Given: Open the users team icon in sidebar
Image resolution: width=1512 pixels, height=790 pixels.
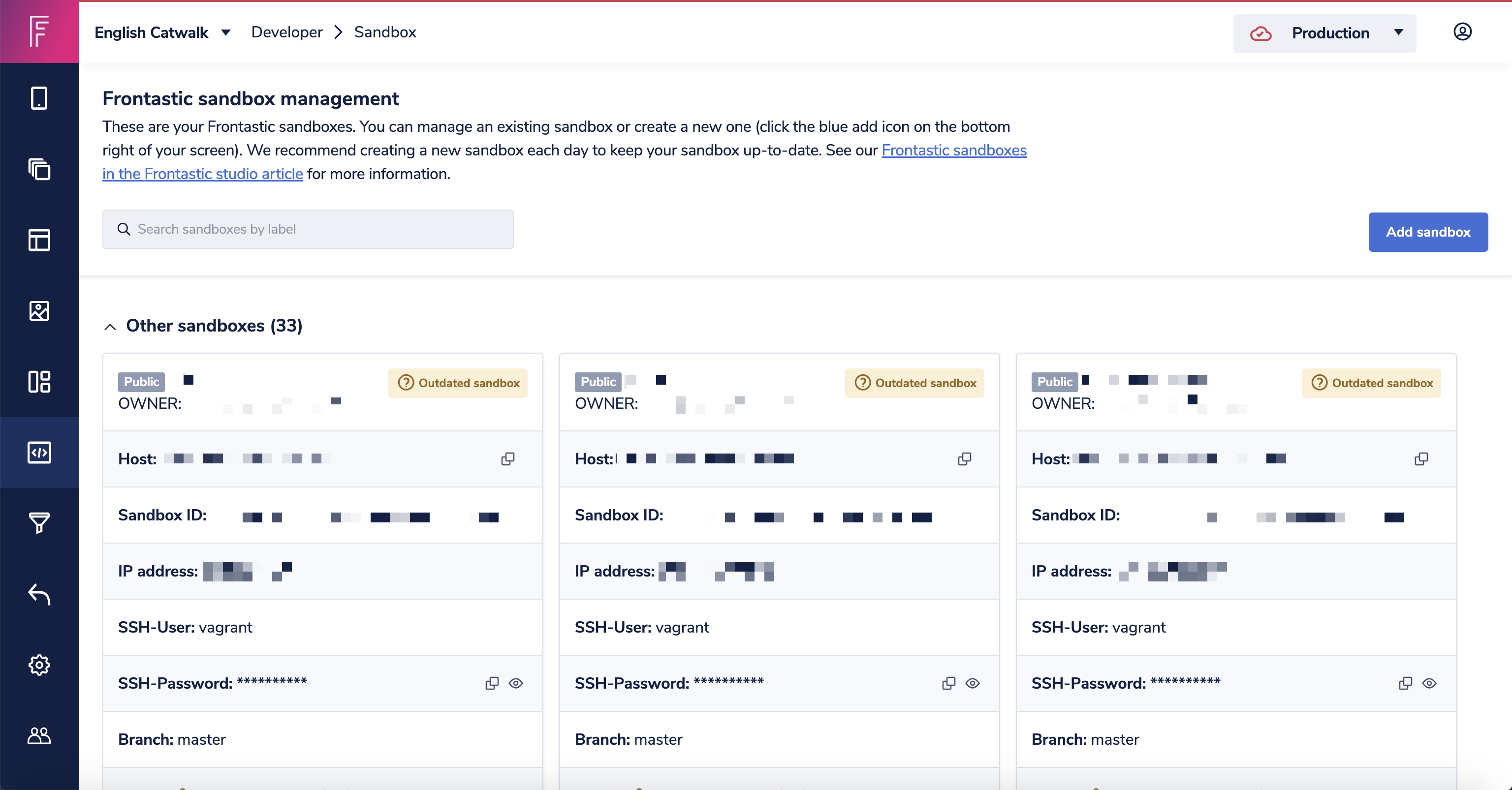Looking at the screenshot, I should click(x=39, y=735).
